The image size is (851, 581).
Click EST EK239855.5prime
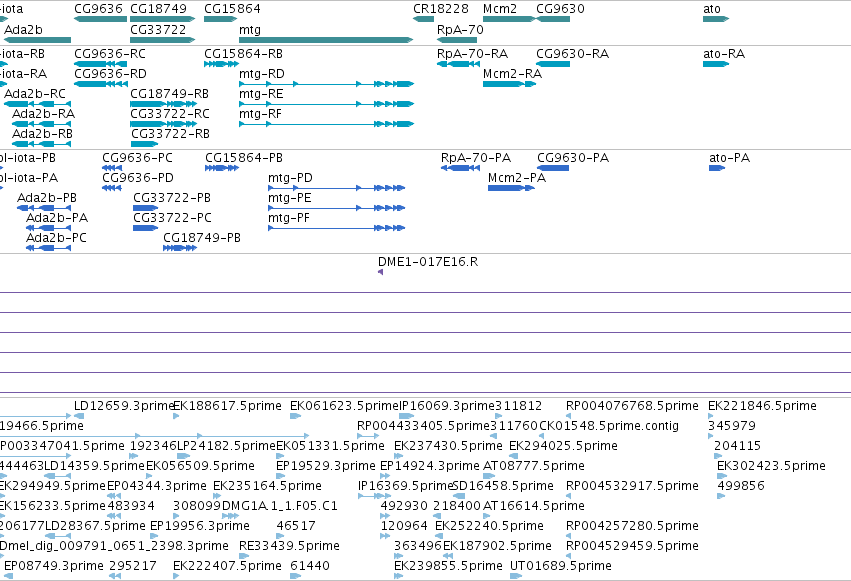point(398,576)
